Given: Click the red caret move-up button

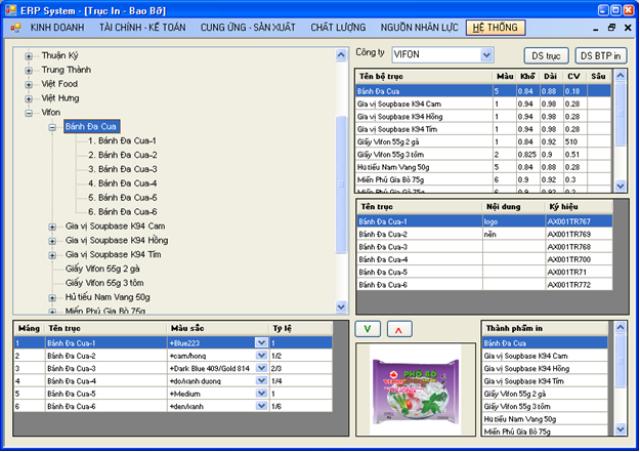Looking at the screenshot, I should 399,329.
